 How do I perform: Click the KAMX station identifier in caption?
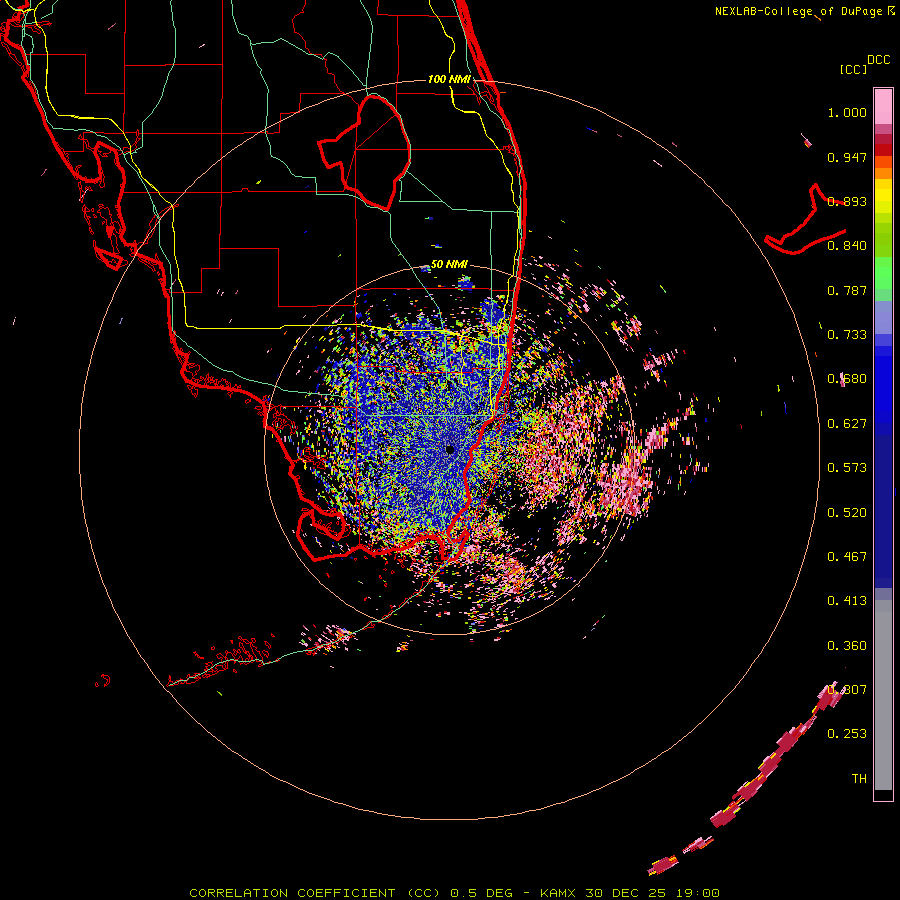click(557, 893)
